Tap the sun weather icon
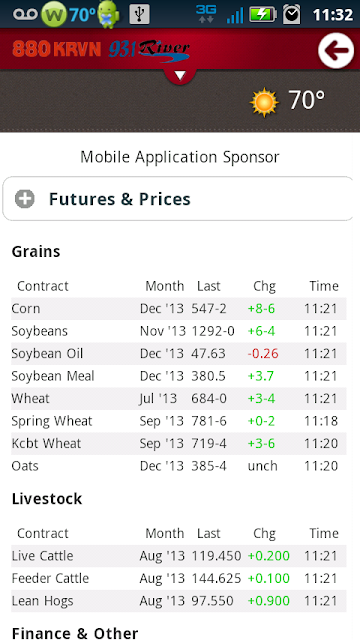Image resolution: width=360 pixels, height=640 pixels. tap(264, 102)
